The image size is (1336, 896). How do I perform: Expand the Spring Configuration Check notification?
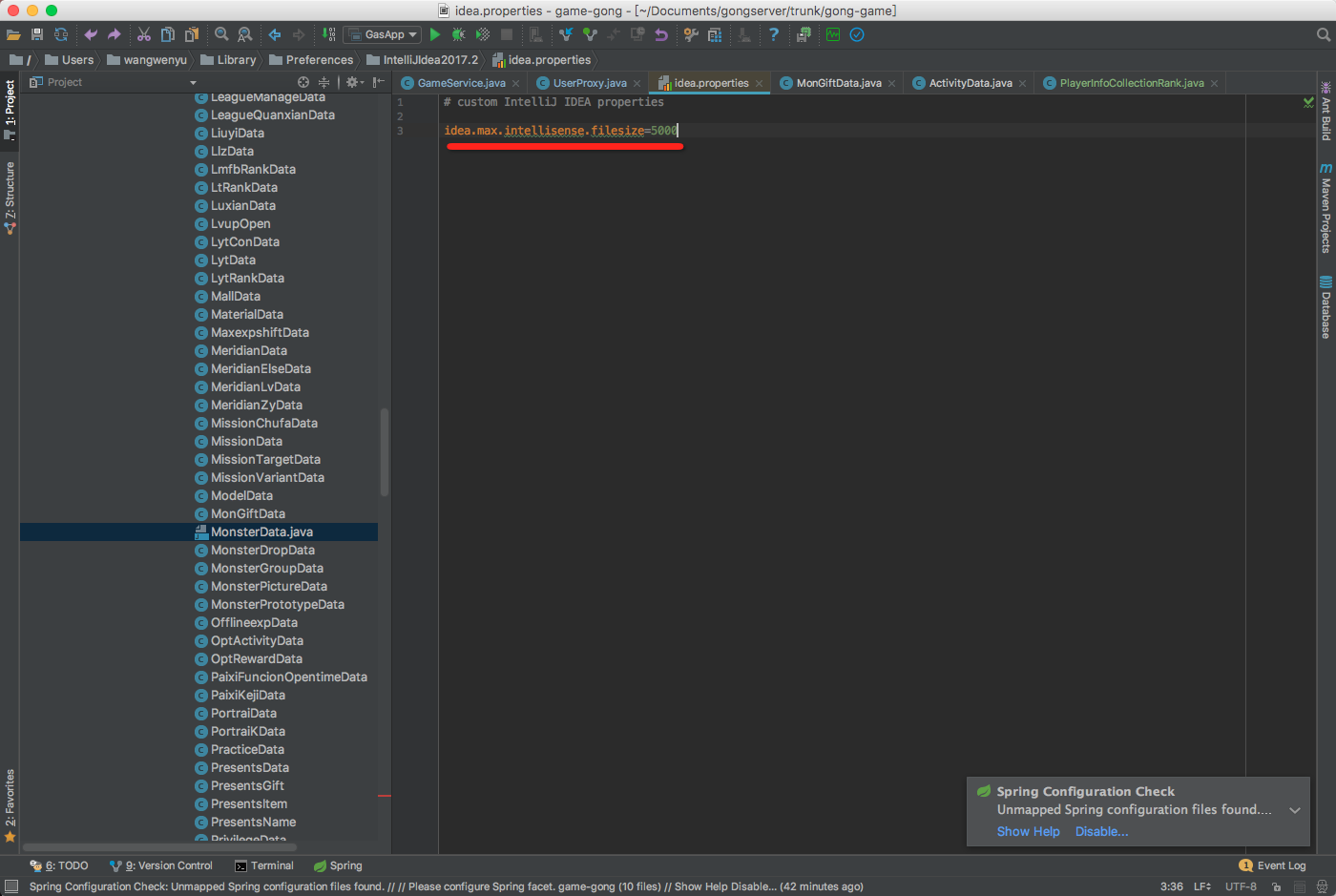coord(1295,809)
